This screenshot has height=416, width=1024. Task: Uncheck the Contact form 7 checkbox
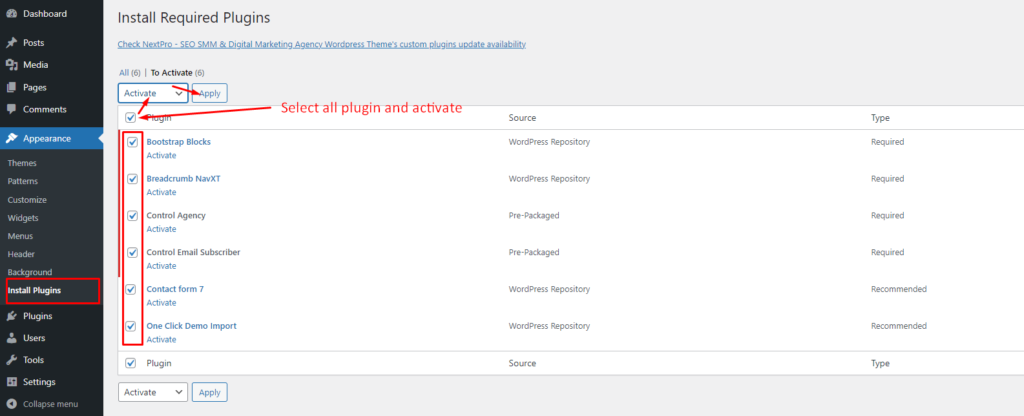pyautogui.click(x=131, y=289)
